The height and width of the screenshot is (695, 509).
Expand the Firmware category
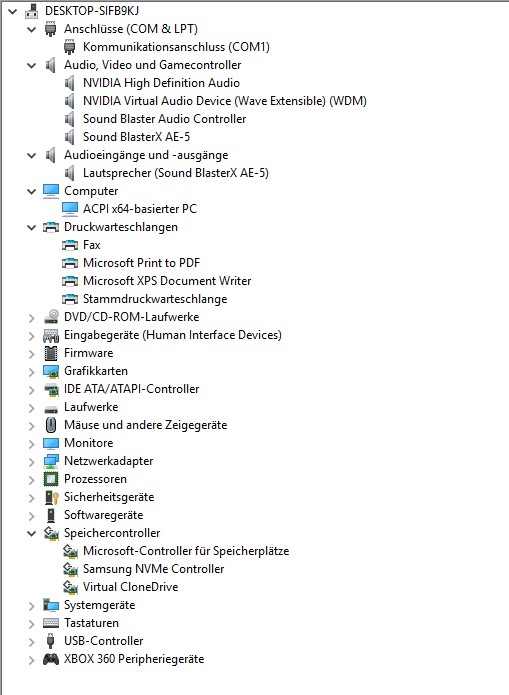[31, 354]
